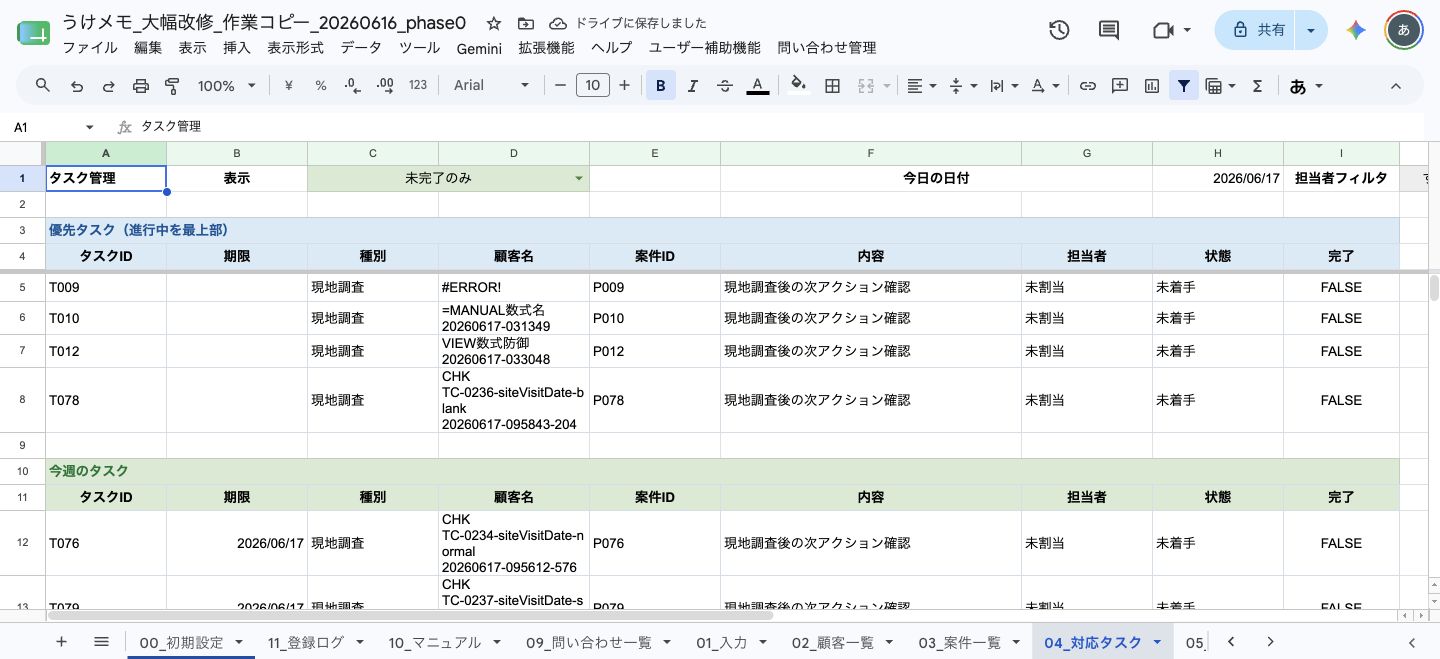Insert chart using toolbar icon
Image resolution: width=1440 pixels, height=659 pixels.
1152,86
